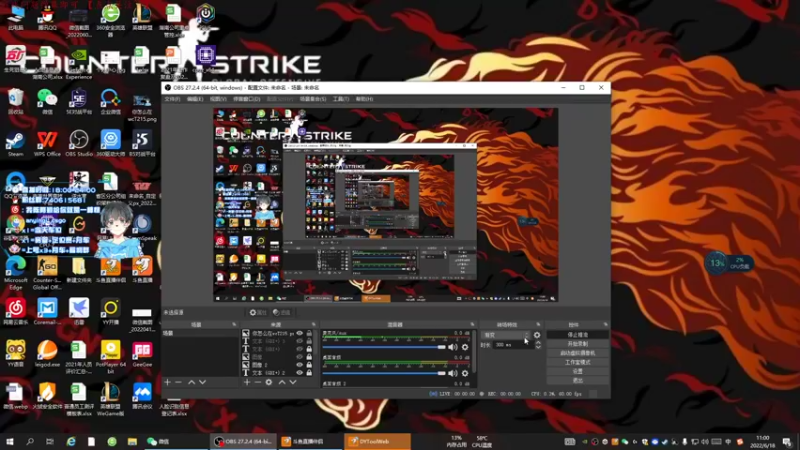This screenshot has height=450, width=800.
Task: Click the 开始录制 button
Action: pyautogui.click(x=578, y=344)
